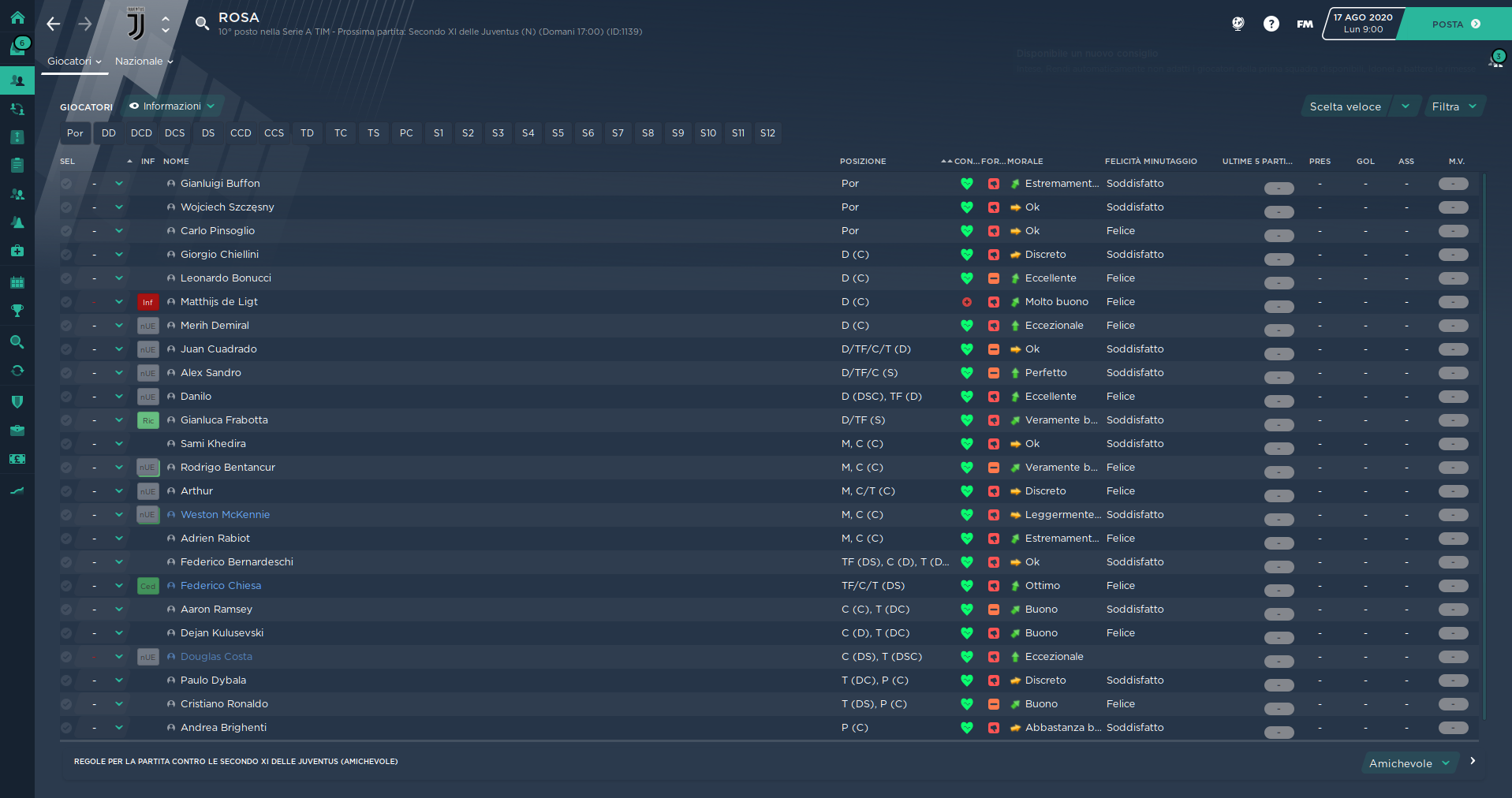Open the Squad dynamics sidebar icon
Image resolution: width=1512 pixels, height=798 pixels.
pos(17,109)
